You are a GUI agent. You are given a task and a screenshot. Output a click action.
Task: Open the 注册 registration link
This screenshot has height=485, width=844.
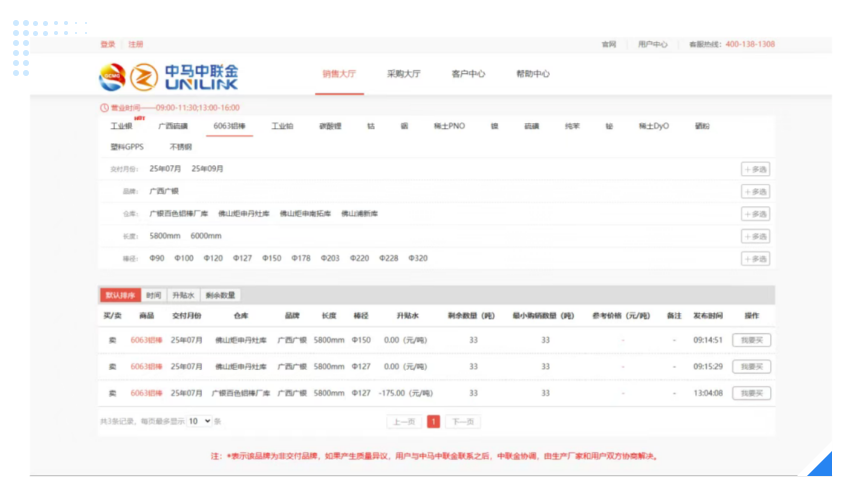[x=136, y=44]
